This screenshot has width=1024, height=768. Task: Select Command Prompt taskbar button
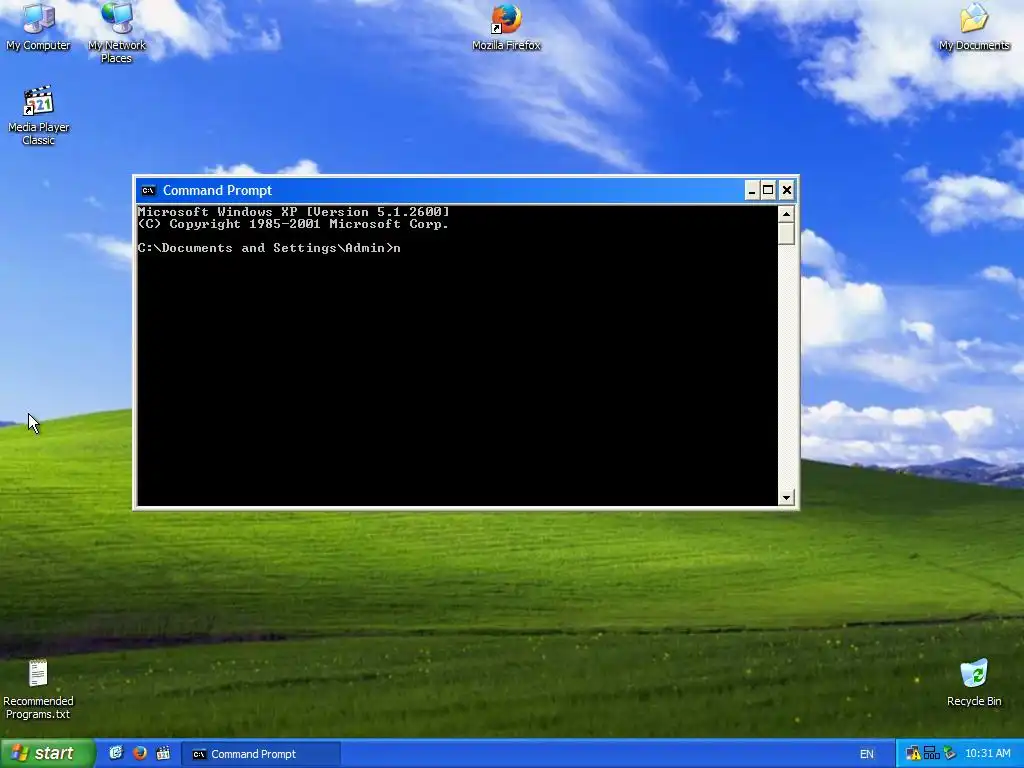(x=261, y=754)
